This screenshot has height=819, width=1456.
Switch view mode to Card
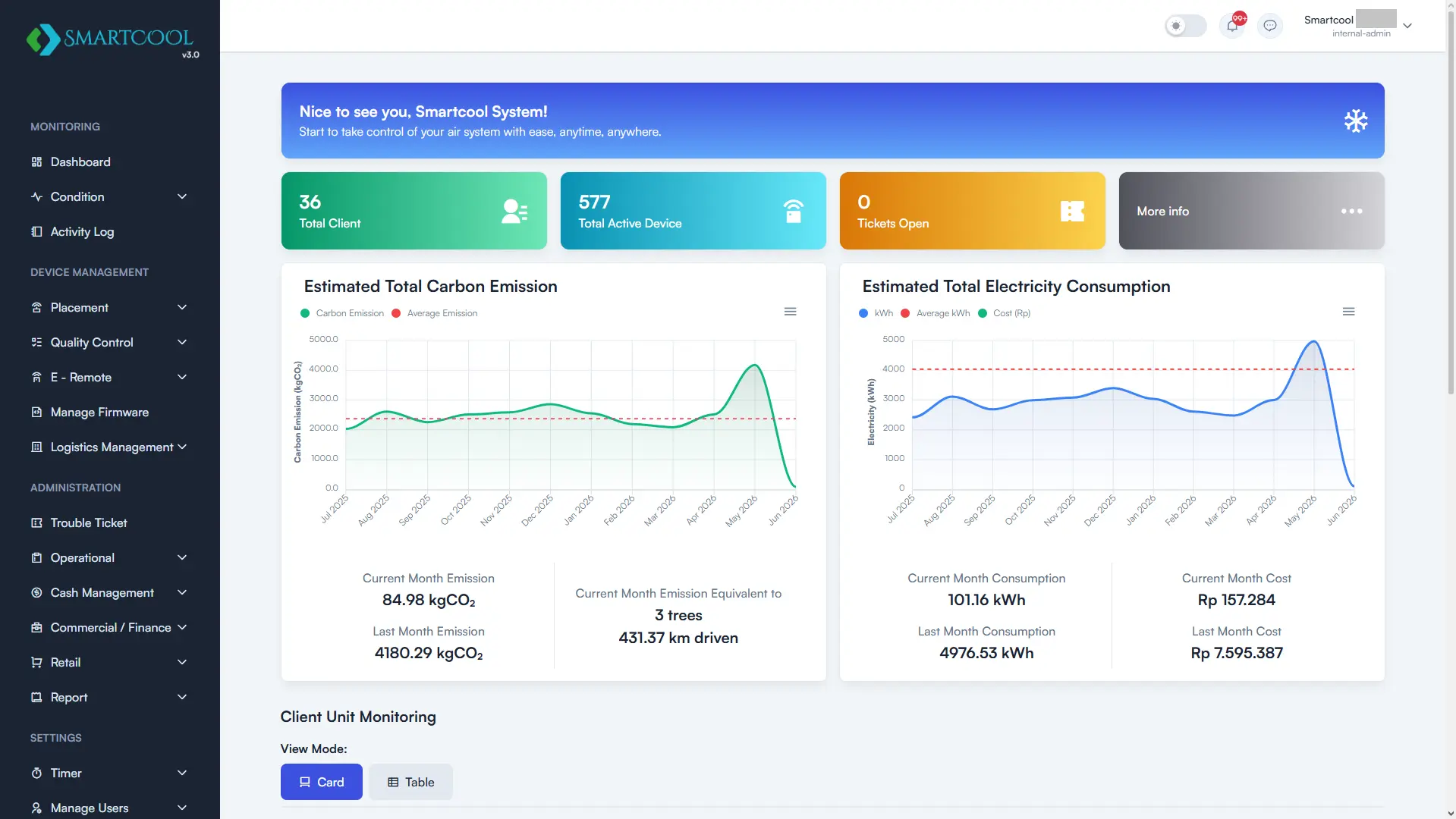tap(321, 782)
